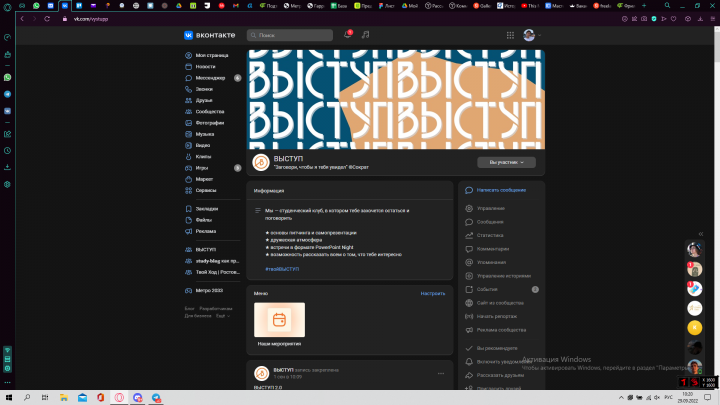Click the page vertical scrollbar
Image resolution: width=720 pixels, height=405 pixels.
pyautogui.click(x=717, y=207)
